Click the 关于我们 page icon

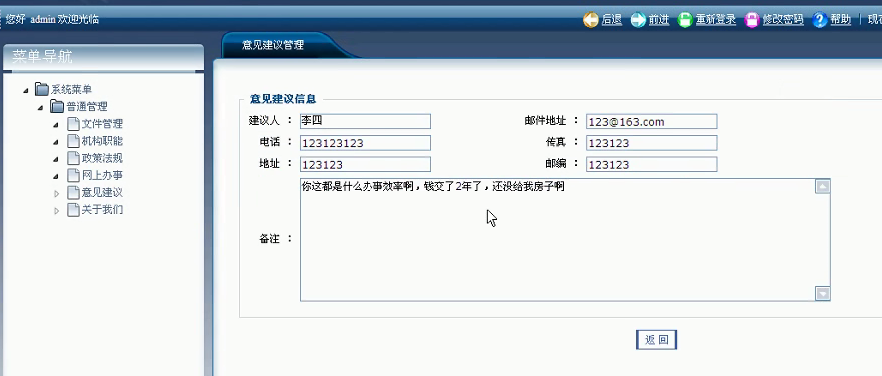pos(73,209)
